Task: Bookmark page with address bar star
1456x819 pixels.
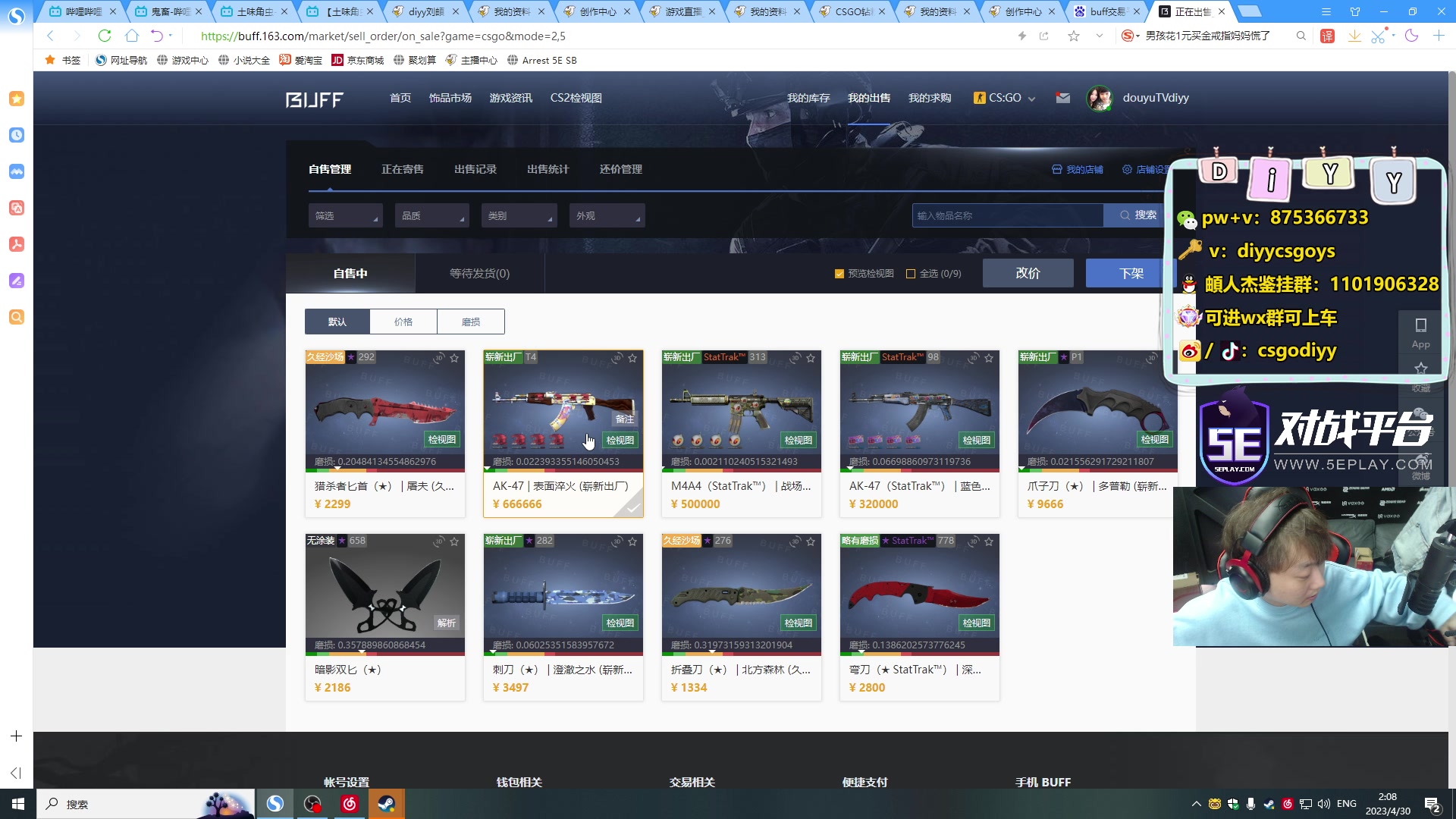Action: (1073, 36)
